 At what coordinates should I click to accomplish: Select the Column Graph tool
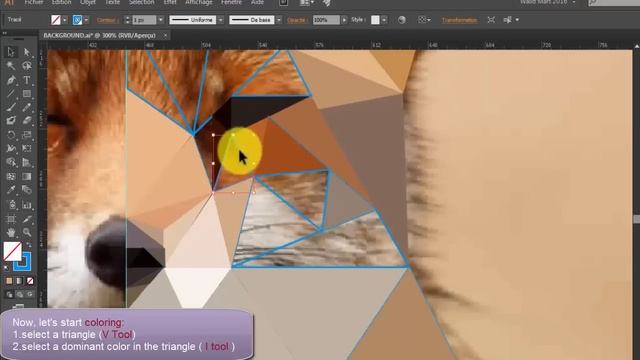27,204
